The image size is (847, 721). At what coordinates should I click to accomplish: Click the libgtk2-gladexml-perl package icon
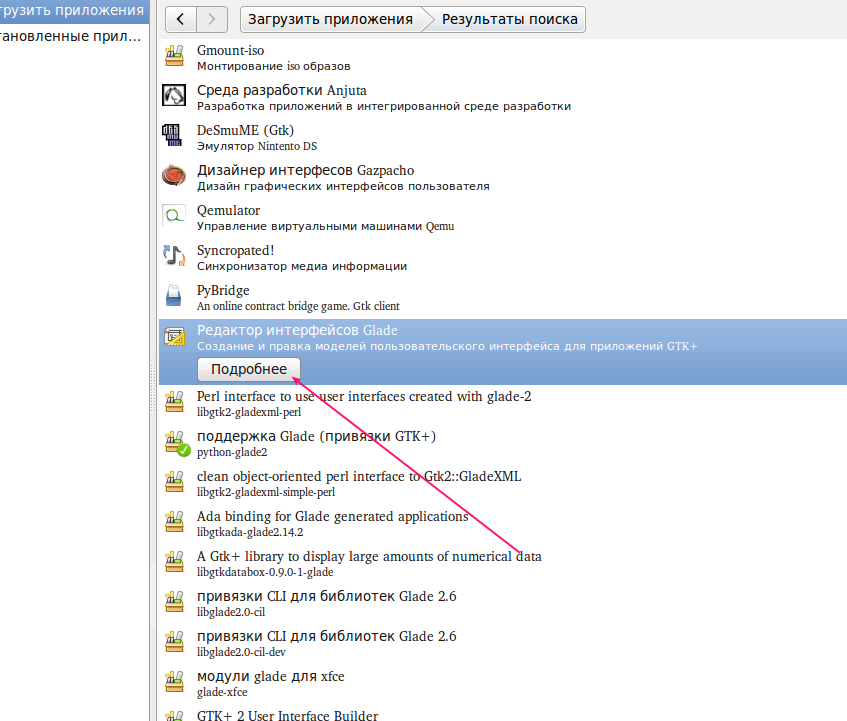[x=174, y=402]
